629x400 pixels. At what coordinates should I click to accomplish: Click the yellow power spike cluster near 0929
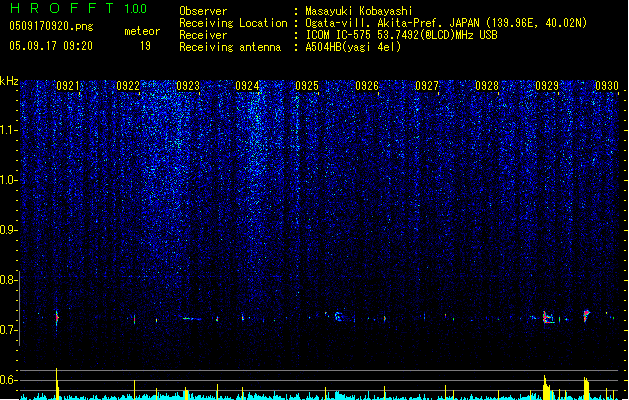coord(547,388)
